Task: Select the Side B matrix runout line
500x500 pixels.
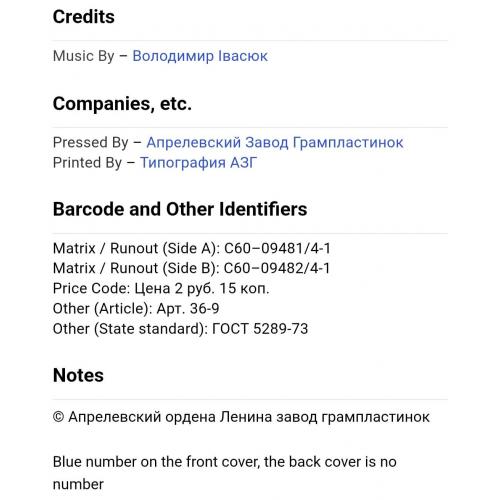Action: click(x=192, y=268)
